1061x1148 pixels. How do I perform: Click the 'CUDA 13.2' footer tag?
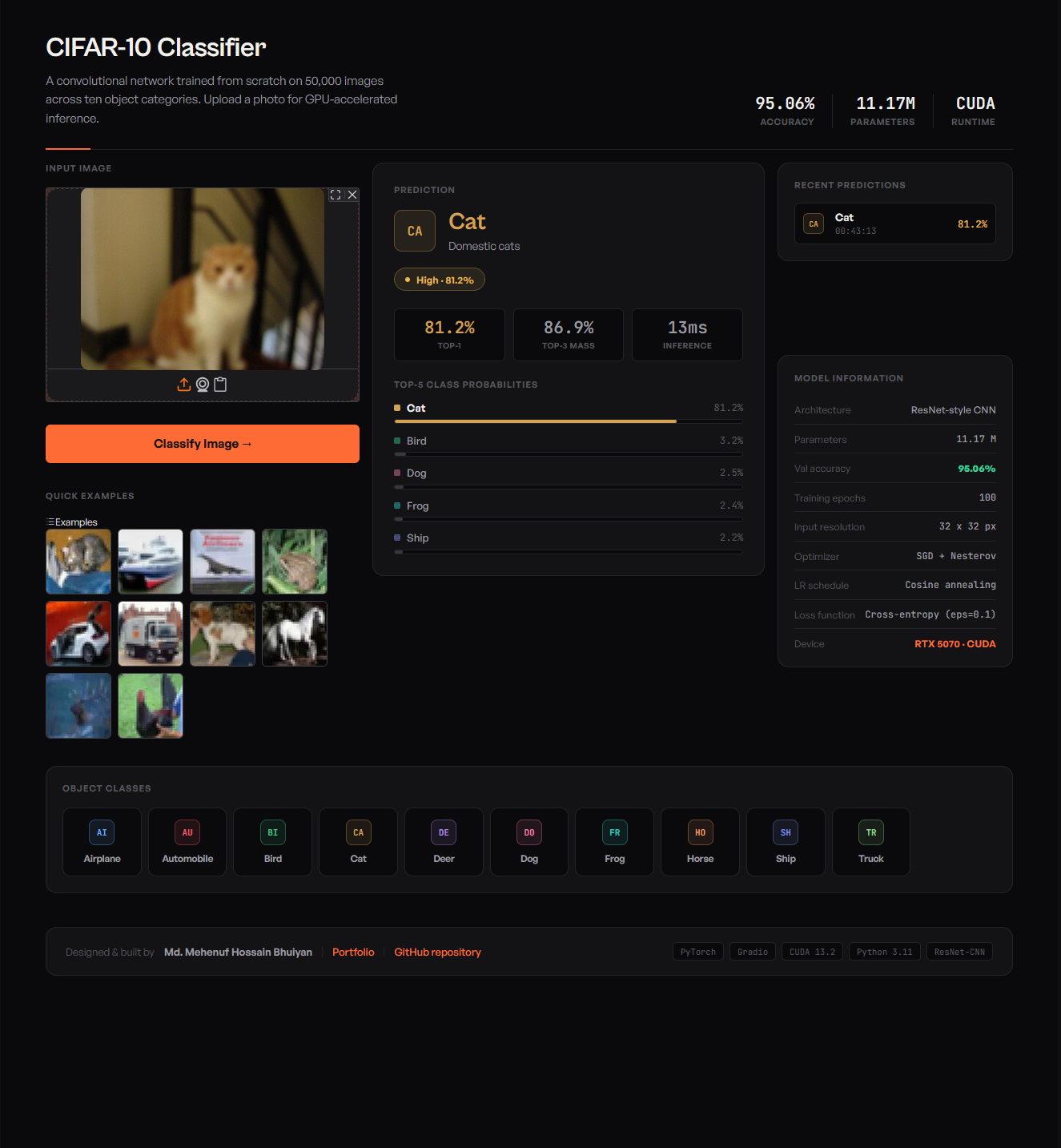(812, 952)
